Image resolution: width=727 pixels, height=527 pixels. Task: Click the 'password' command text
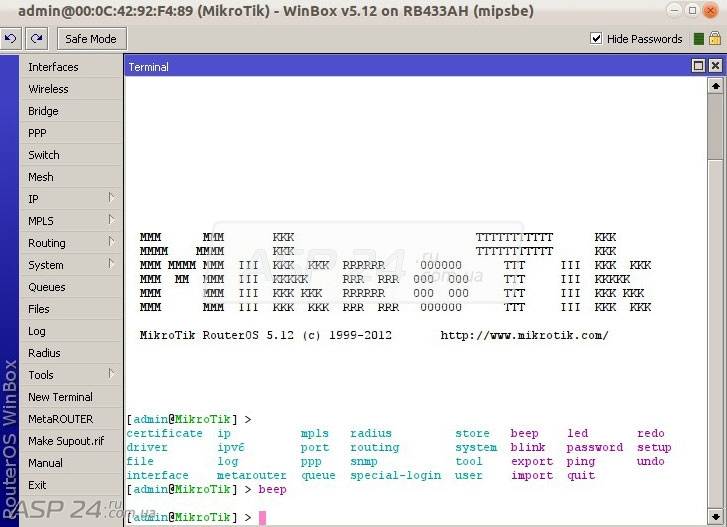pos(594,447)
